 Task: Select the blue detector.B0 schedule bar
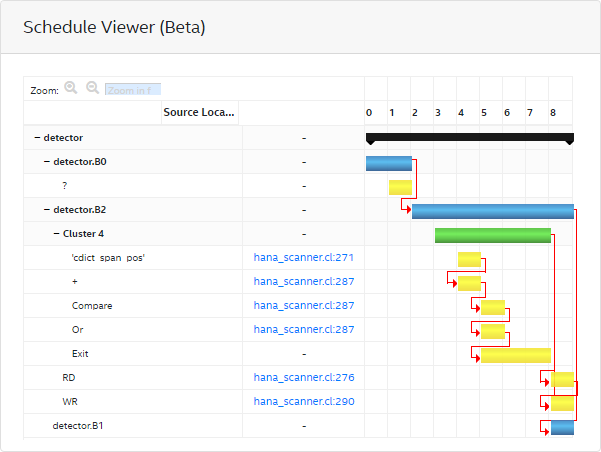[388, 163]
